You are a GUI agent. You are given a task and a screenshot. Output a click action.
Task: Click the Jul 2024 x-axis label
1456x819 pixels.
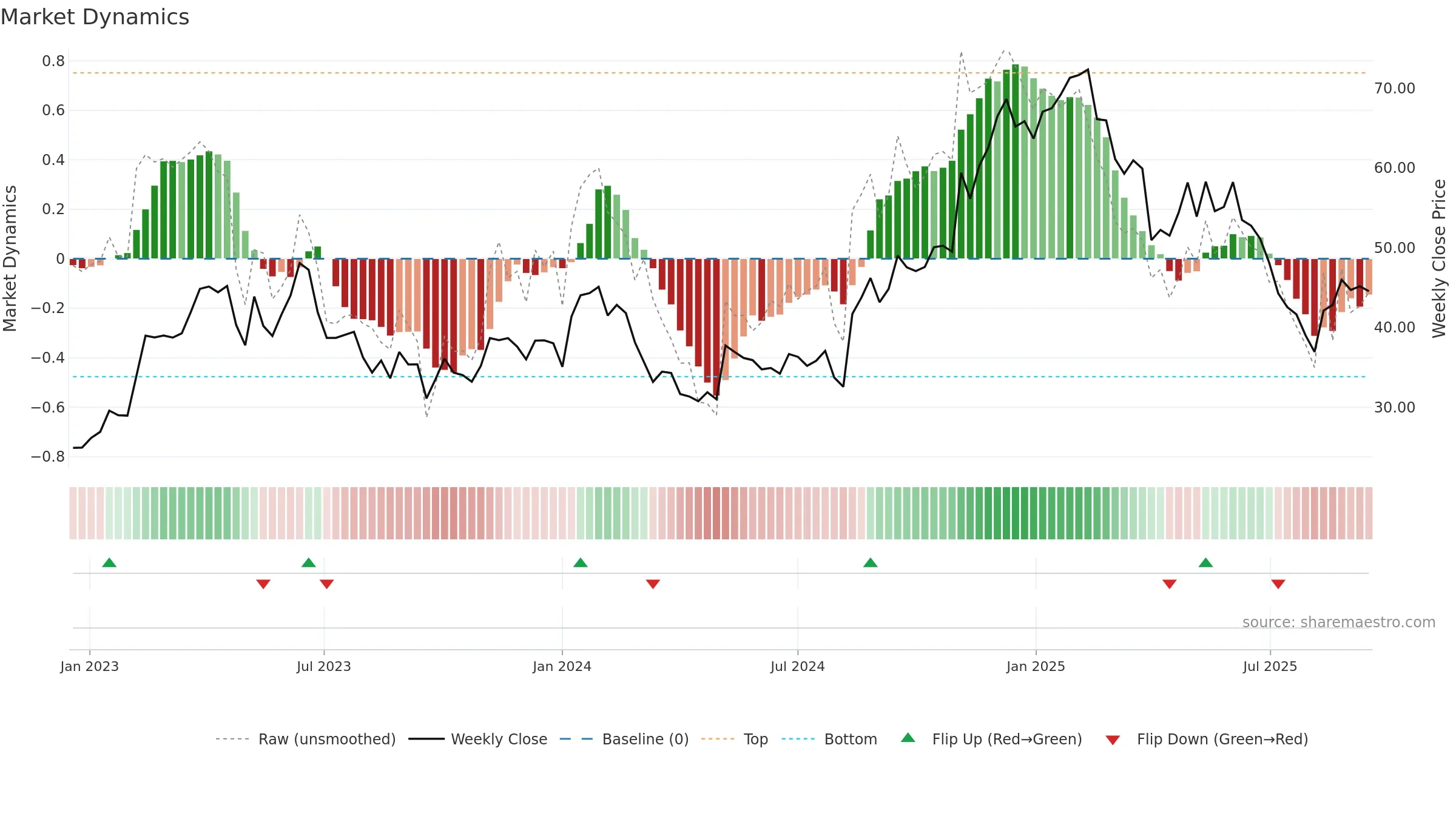click(798, 666)
